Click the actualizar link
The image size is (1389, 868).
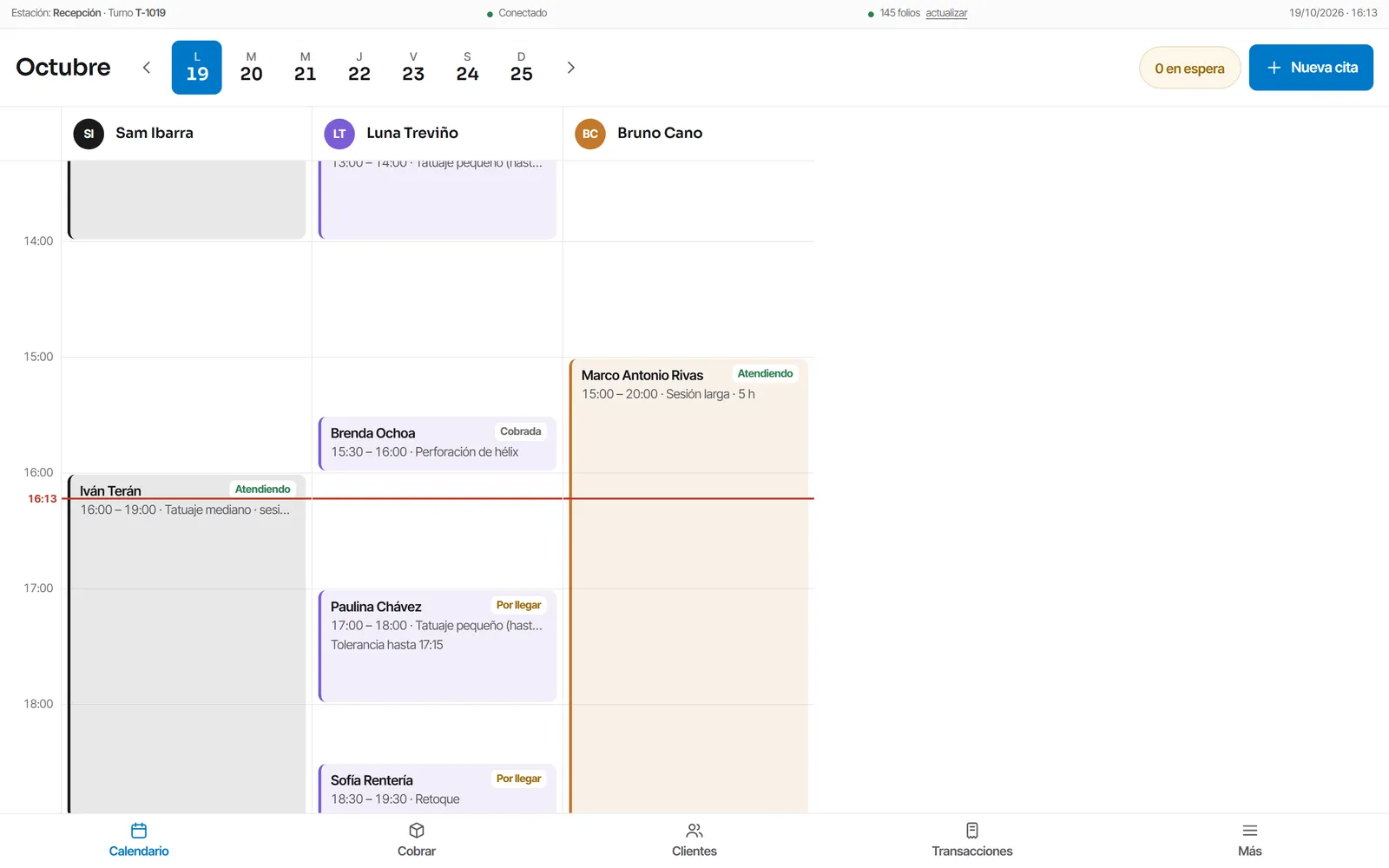tap(946, 13)
